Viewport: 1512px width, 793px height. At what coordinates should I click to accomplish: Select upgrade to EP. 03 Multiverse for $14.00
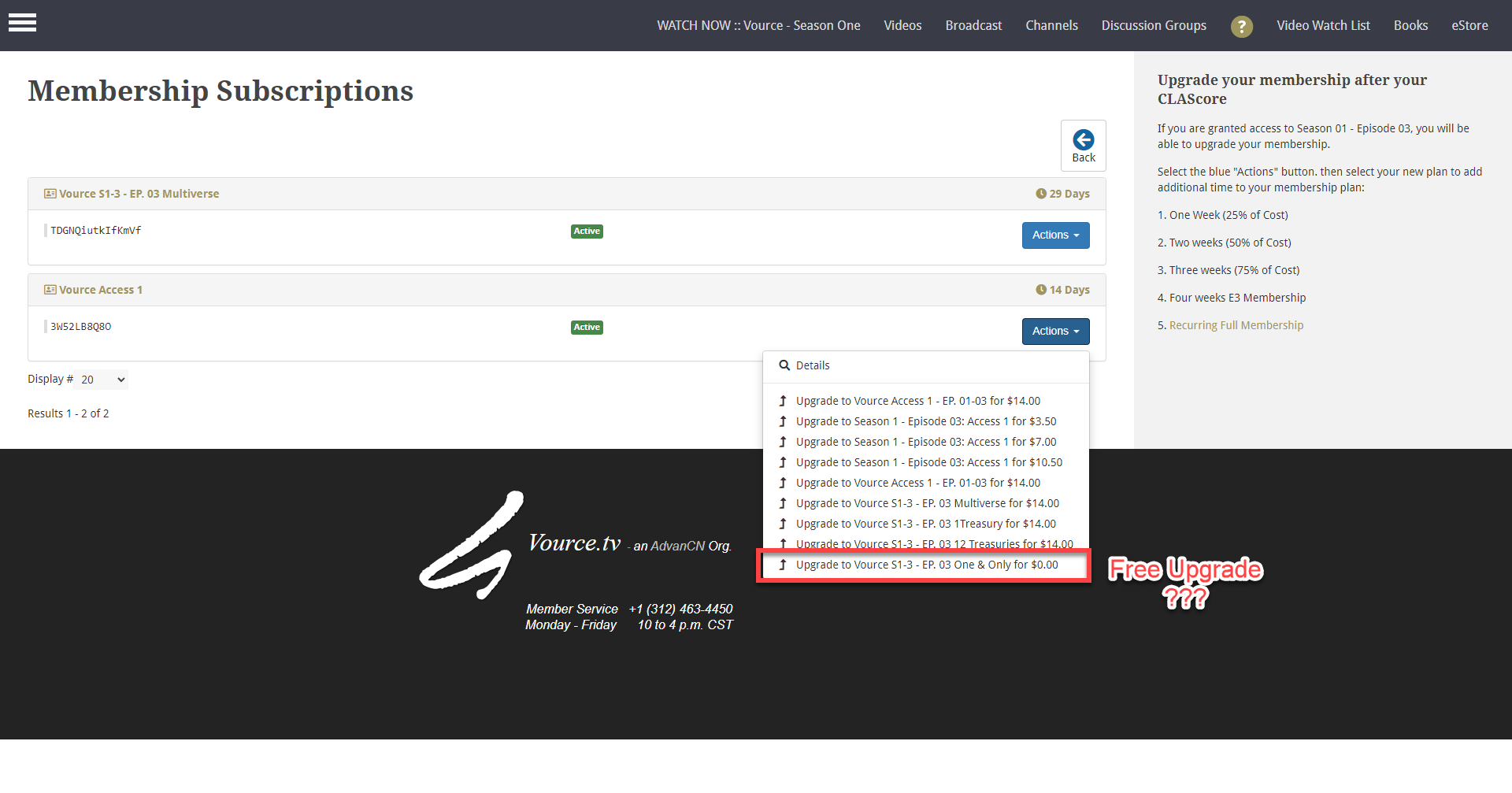pyautogui.click(x=925, y=503)
